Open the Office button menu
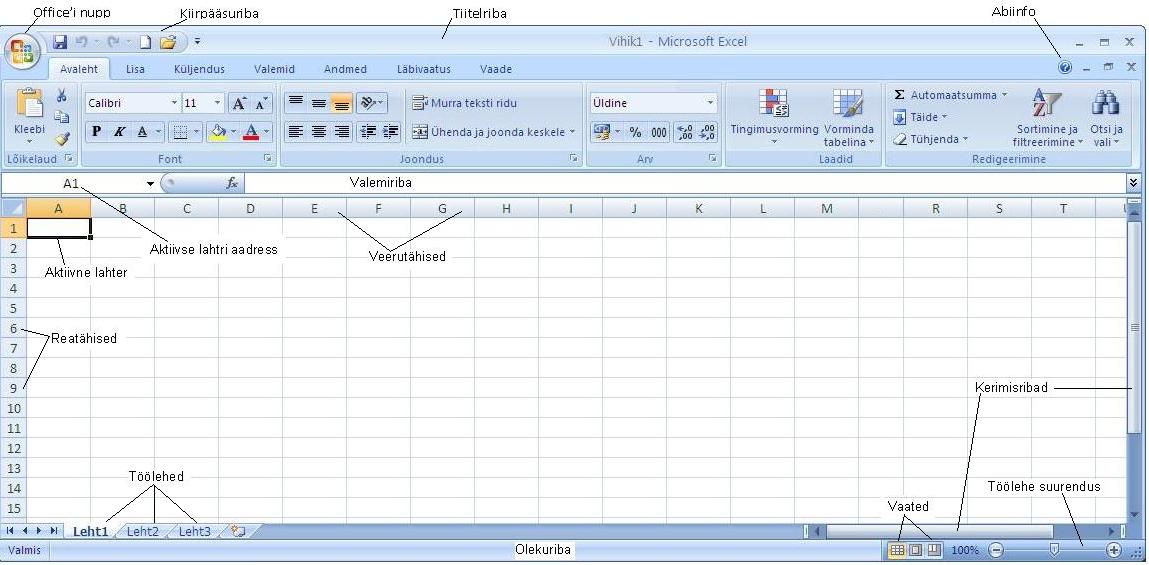 [x=22, y=52]
